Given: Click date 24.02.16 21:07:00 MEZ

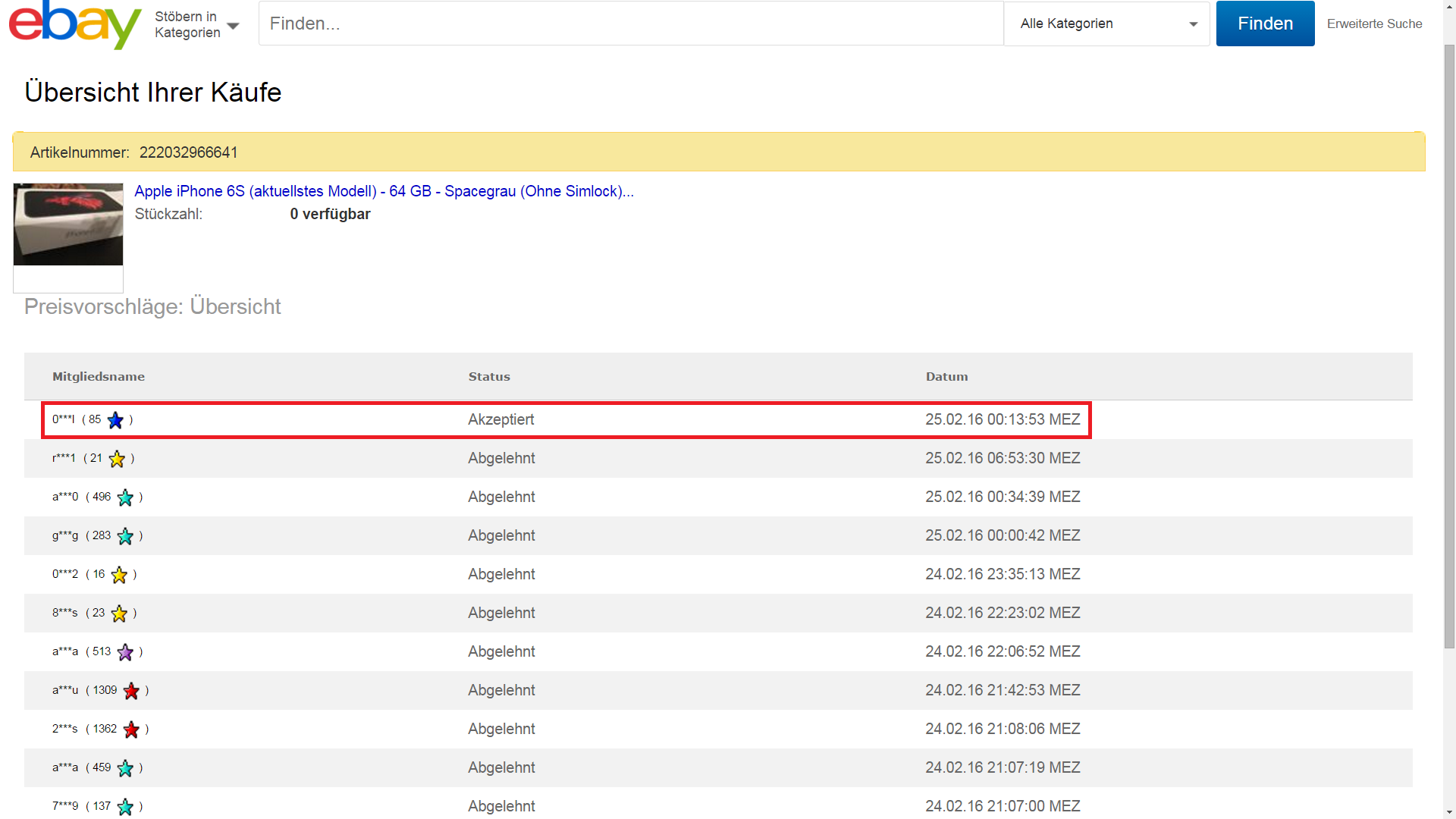Looking at the screenshot, I should (x=1003, y=806).
